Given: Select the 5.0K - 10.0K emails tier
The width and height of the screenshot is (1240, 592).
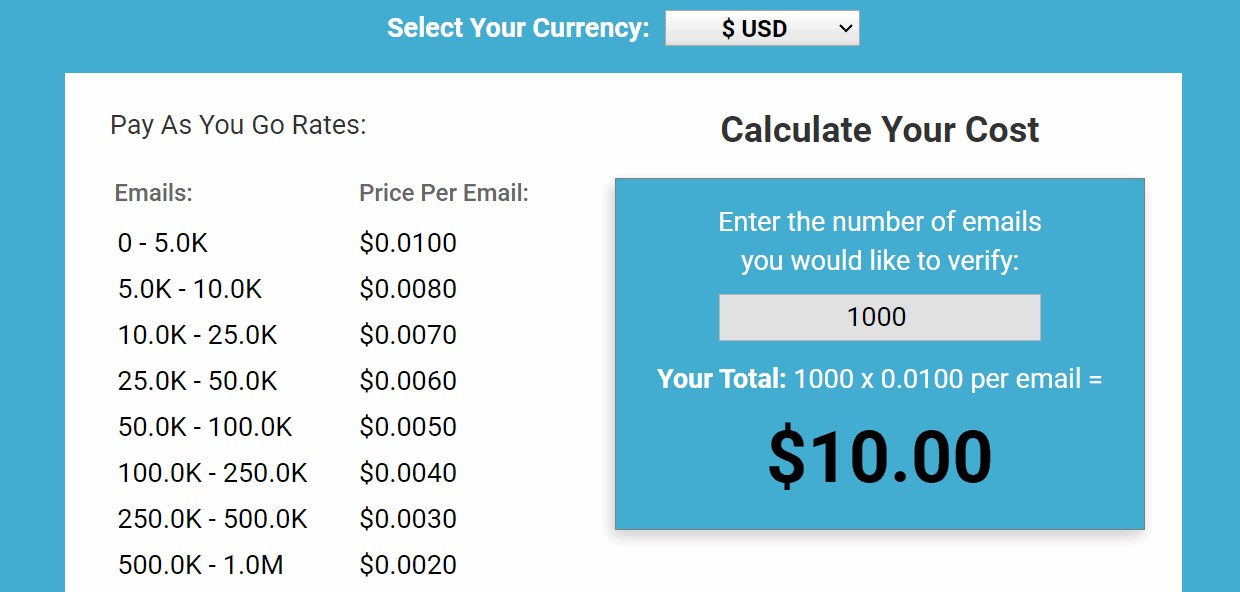Looking at the screenshot, I should (190, 289).
